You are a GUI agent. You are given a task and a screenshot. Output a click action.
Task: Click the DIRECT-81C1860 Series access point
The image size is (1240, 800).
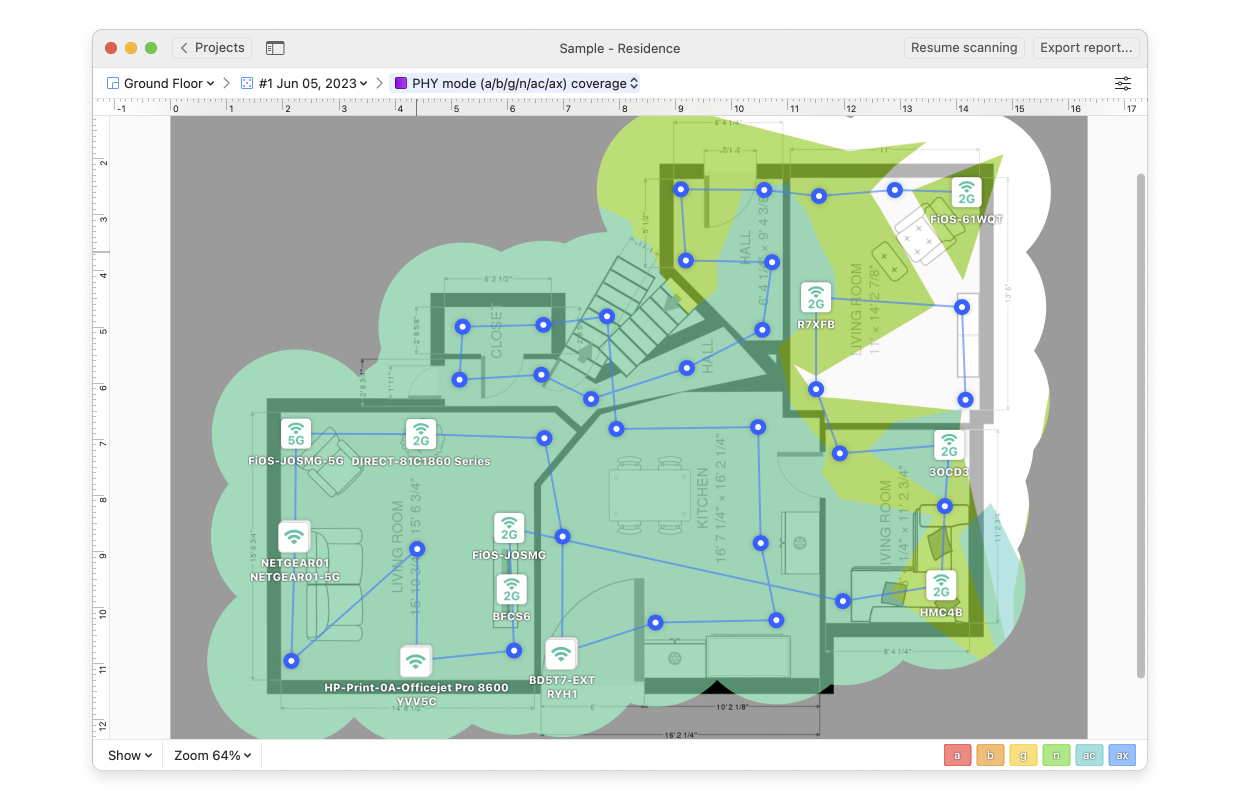click(x=421, y=434)
